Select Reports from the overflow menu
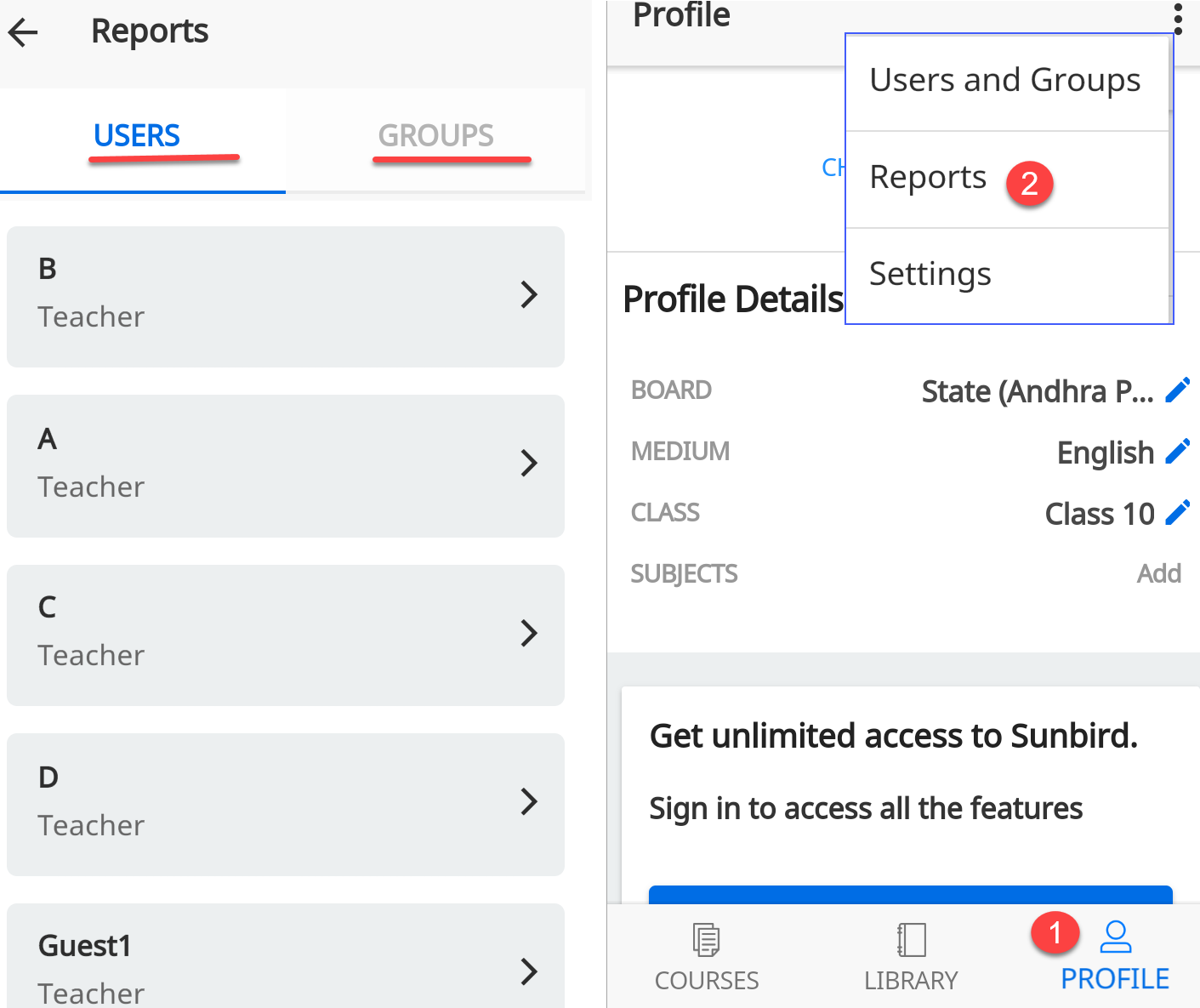Screen dimensions: 1200x1008 point(928,178)
